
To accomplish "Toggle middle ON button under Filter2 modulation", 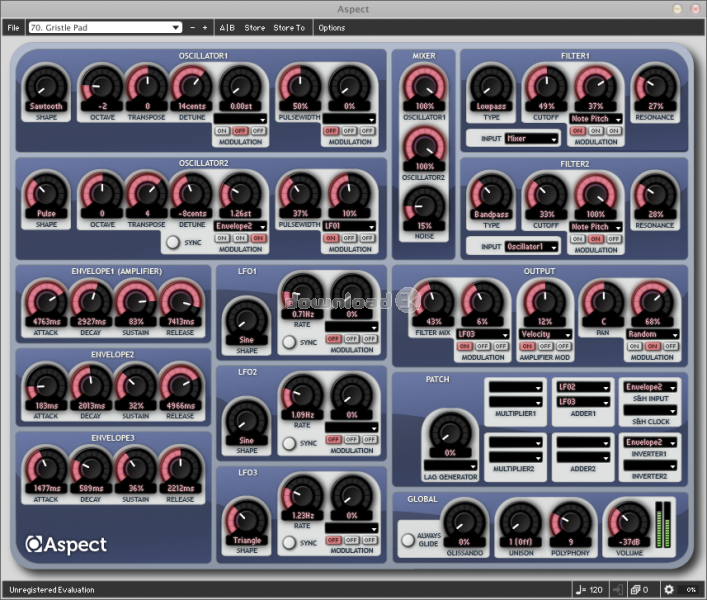I will tap(596, 239).
